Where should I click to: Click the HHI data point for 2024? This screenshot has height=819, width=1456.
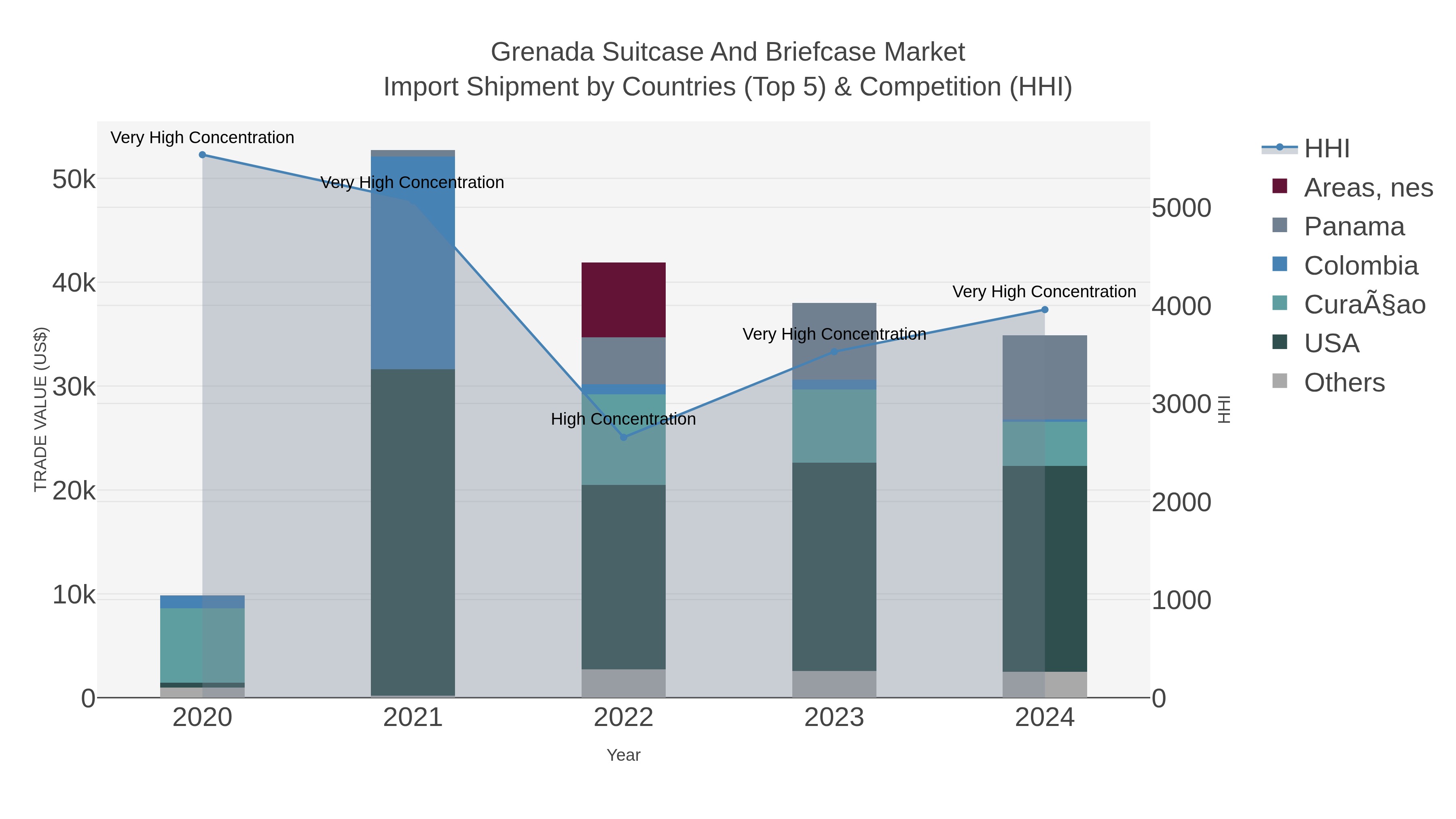click(x=1045, y=310)
